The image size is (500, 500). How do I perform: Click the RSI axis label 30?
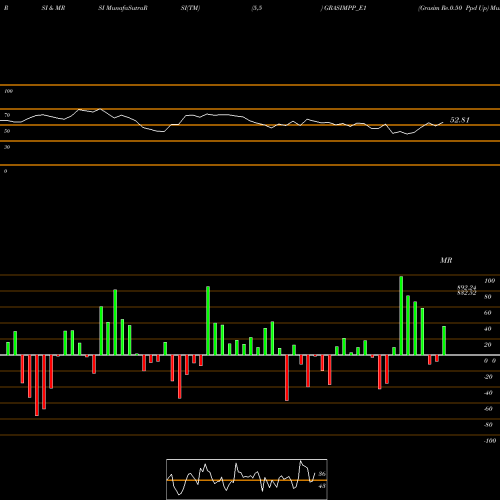coord(7,147)
